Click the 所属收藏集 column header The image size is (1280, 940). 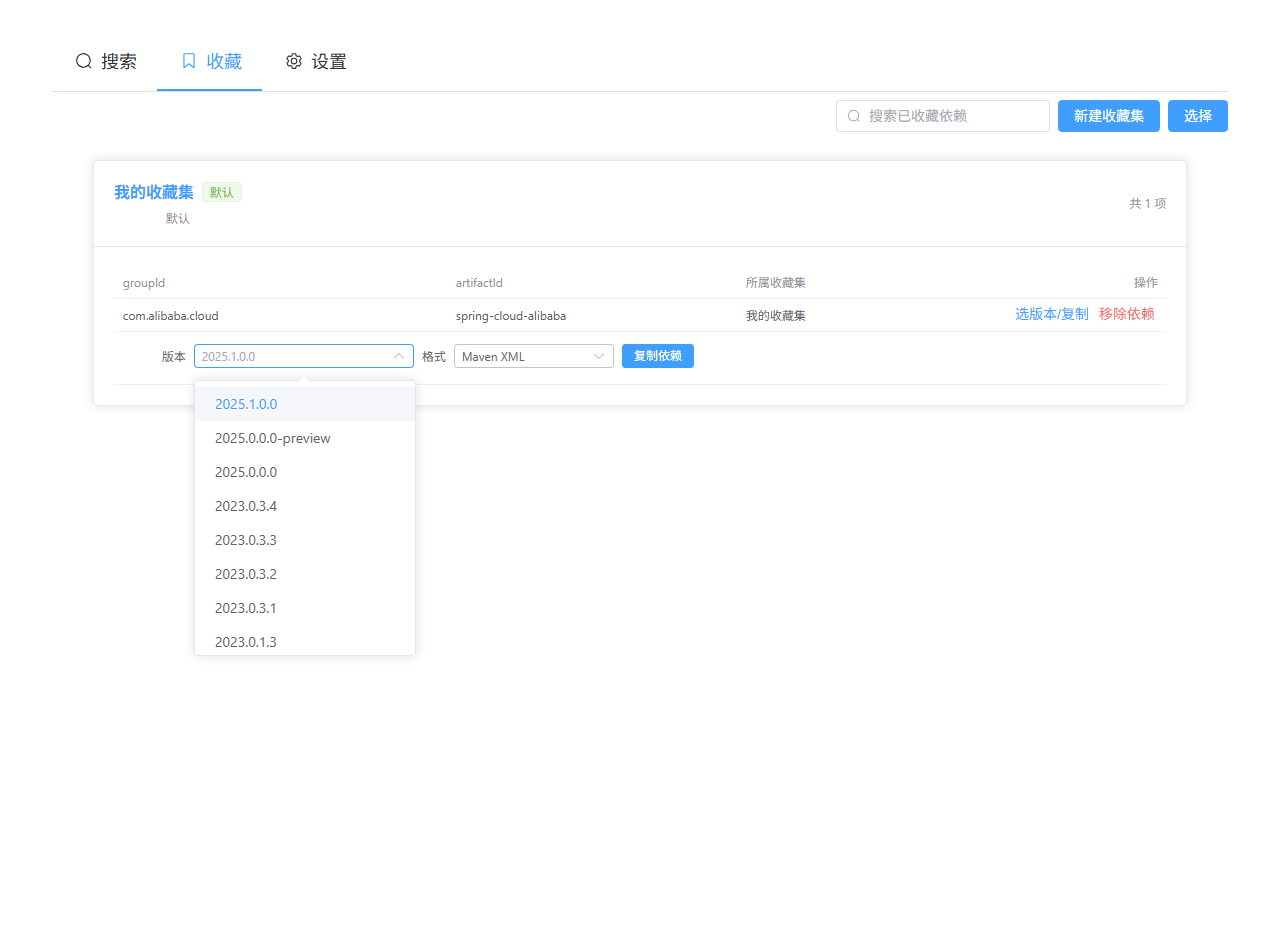[776, 283]
